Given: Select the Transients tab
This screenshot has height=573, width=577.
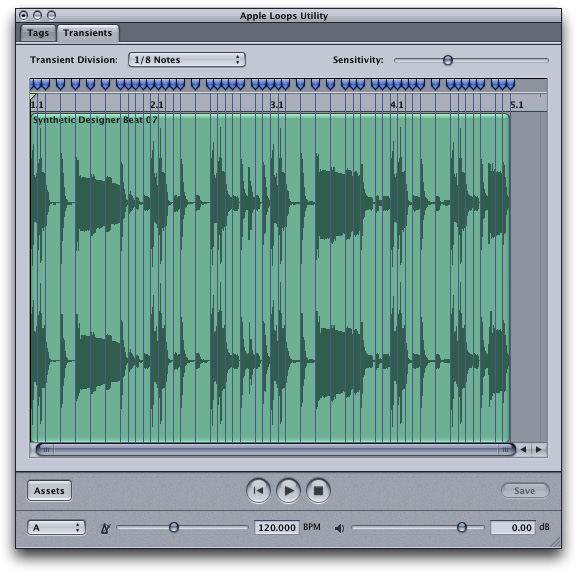Looking at the screenshot, I should (x=88, y=33).
